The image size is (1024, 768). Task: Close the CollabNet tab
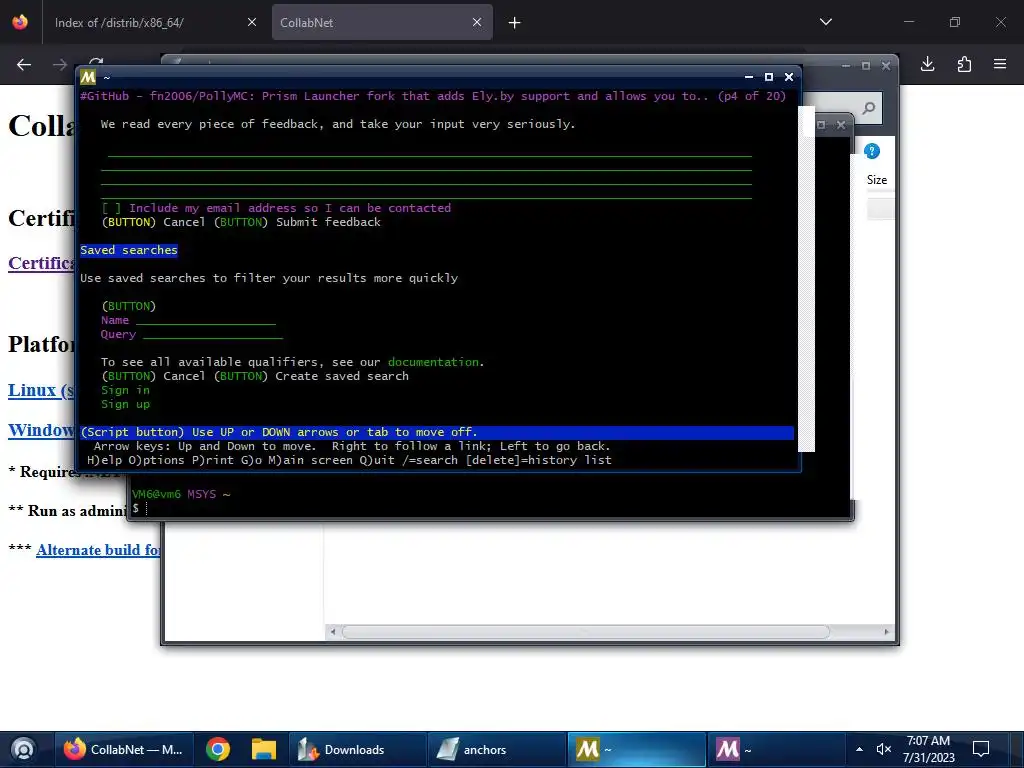[477, 22]
